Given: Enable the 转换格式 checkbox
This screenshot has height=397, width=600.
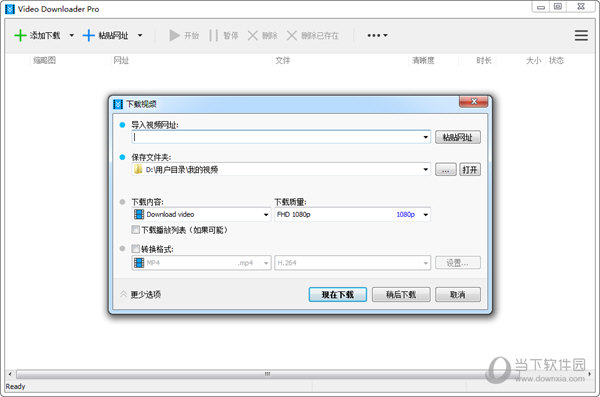Looking at the screenshot, I should pos(135,248).
